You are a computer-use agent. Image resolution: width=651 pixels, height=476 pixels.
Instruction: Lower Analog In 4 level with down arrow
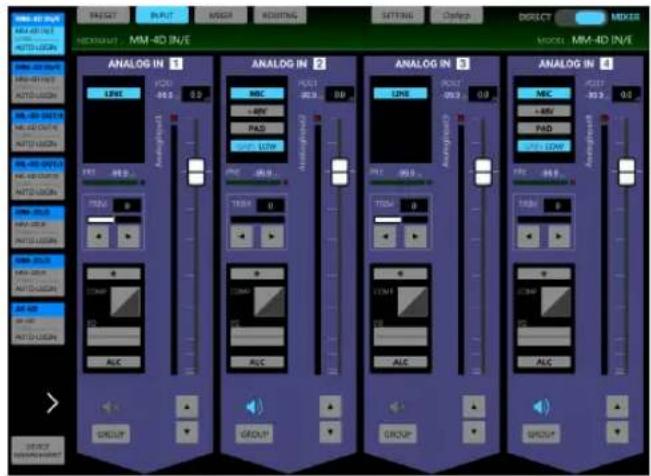click(617, 432)
